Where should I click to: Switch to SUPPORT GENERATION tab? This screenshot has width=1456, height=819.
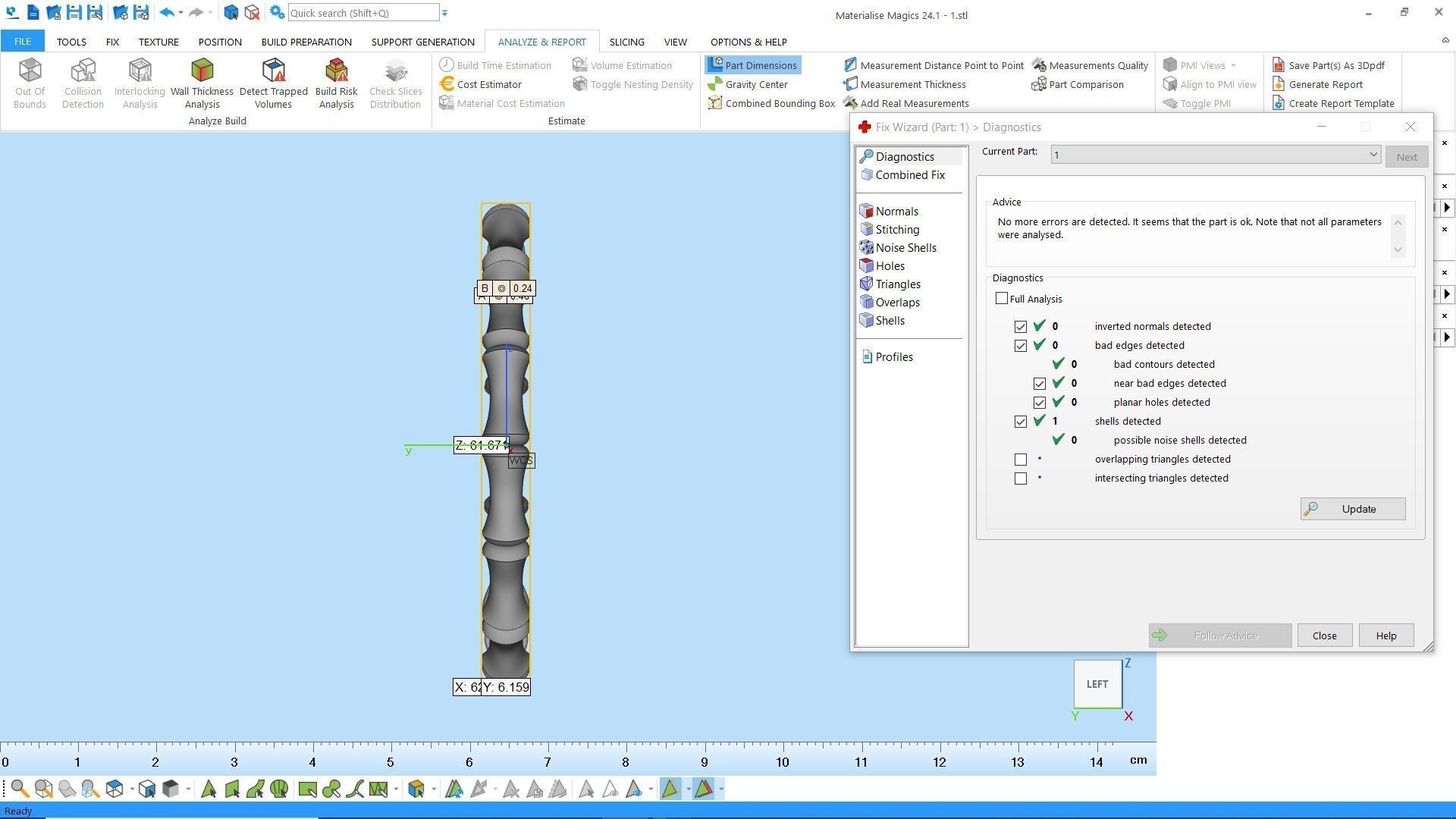point(422,42)
